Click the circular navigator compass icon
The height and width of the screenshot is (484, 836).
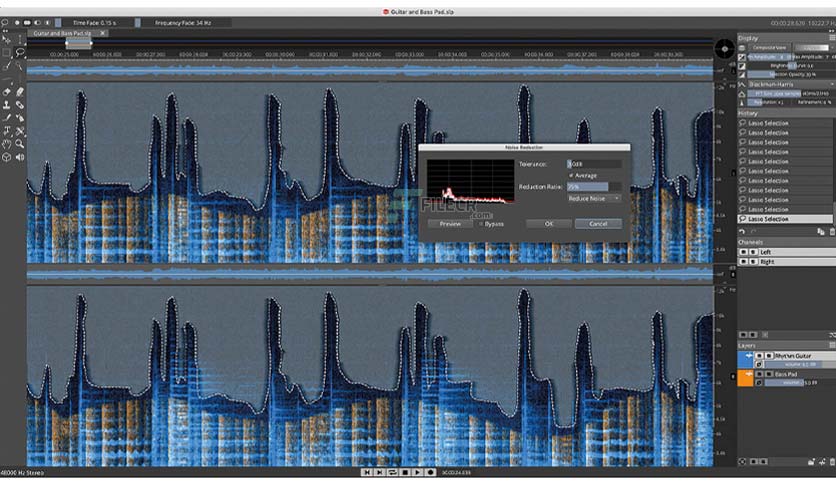(x=725, y=49)
